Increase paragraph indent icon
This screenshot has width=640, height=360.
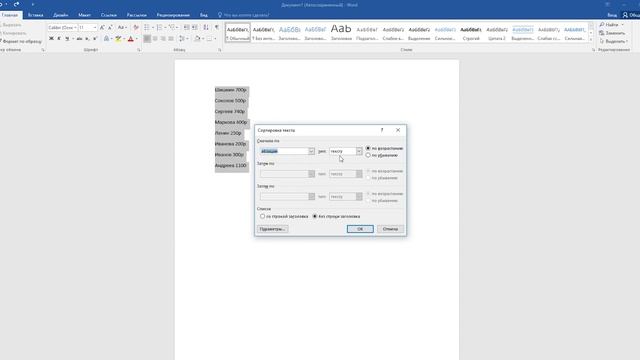pyautogui.click(x=195, y=27)
